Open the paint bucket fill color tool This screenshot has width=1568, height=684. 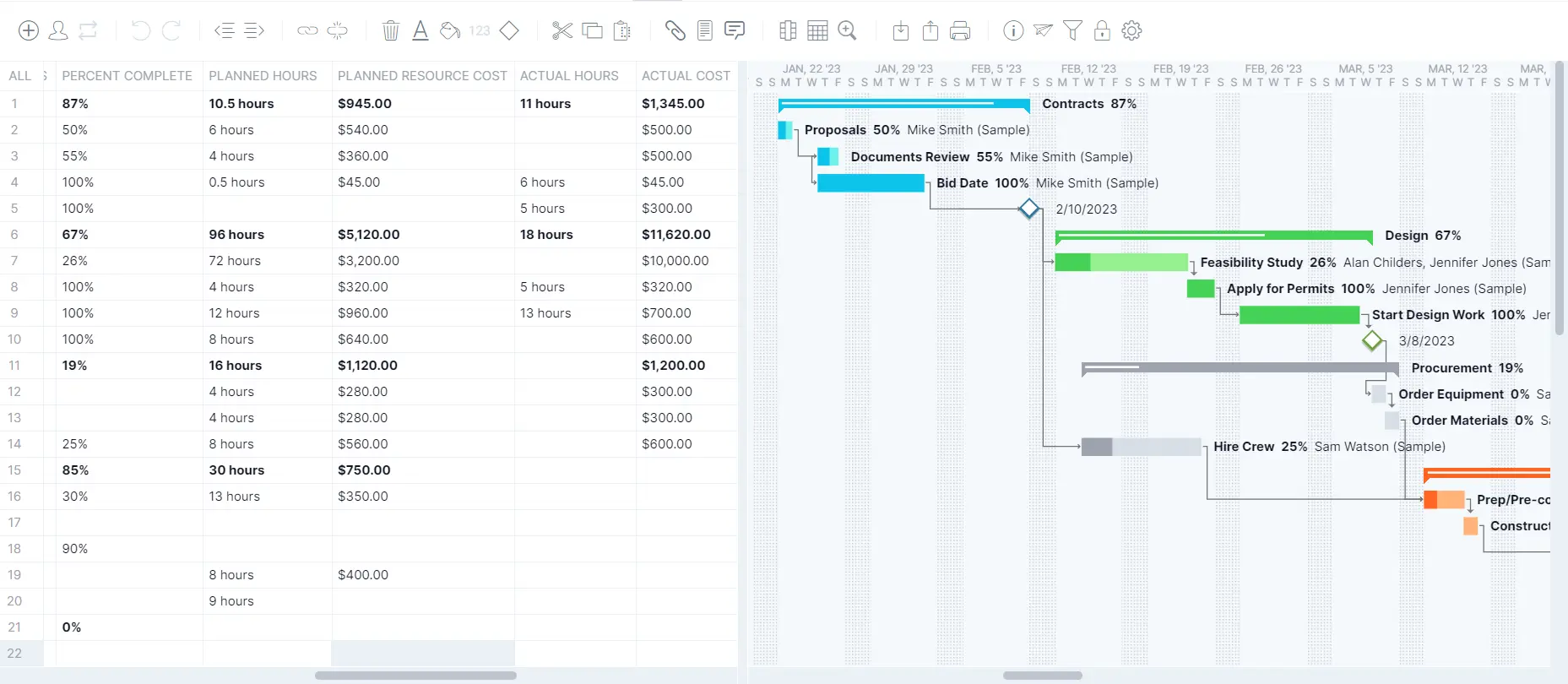pos(450,31)
